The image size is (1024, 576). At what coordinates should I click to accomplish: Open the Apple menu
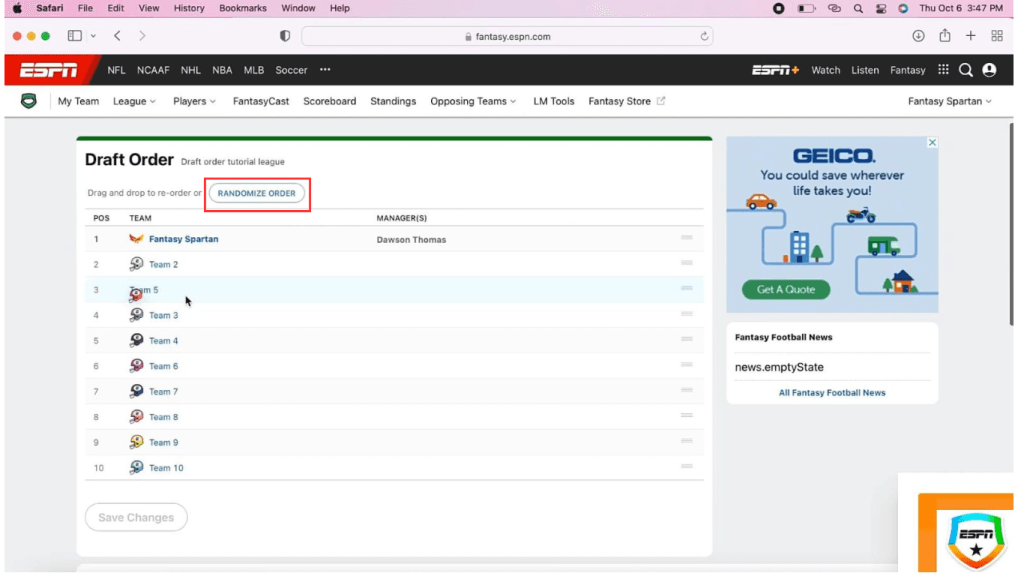pos(17,8)
